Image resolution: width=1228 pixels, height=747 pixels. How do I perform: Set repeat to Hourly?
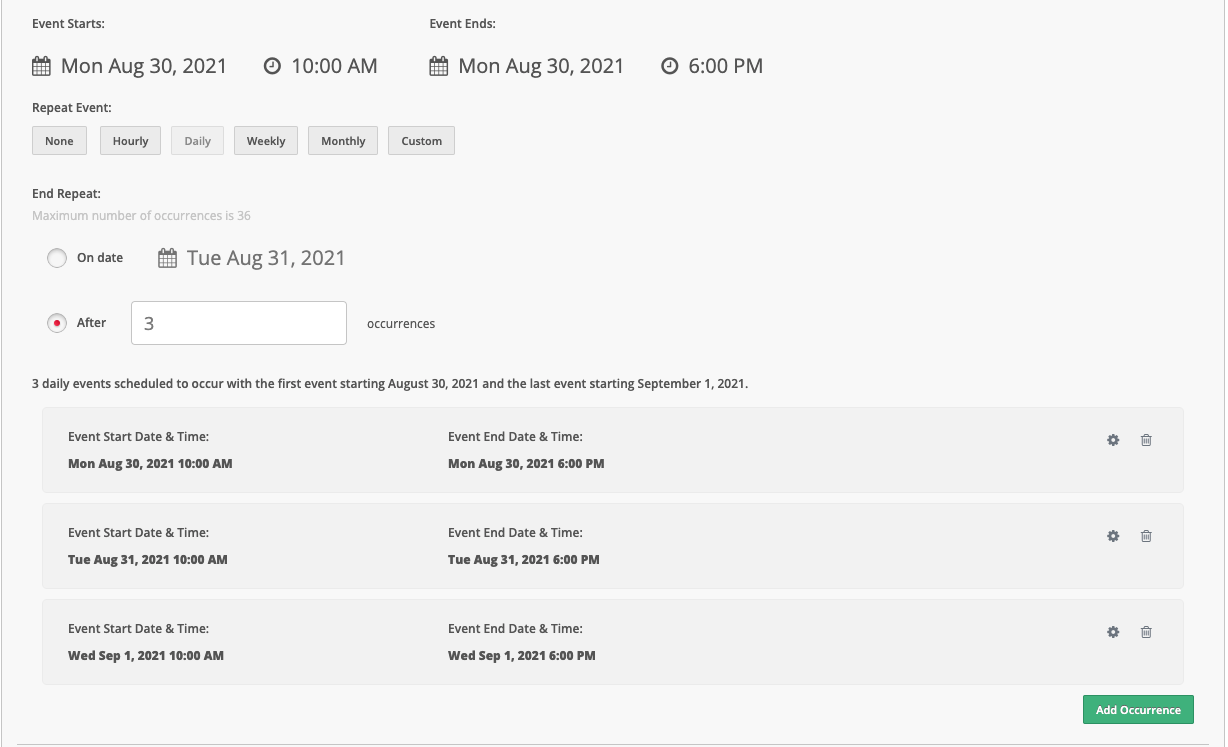pos(130,141)
